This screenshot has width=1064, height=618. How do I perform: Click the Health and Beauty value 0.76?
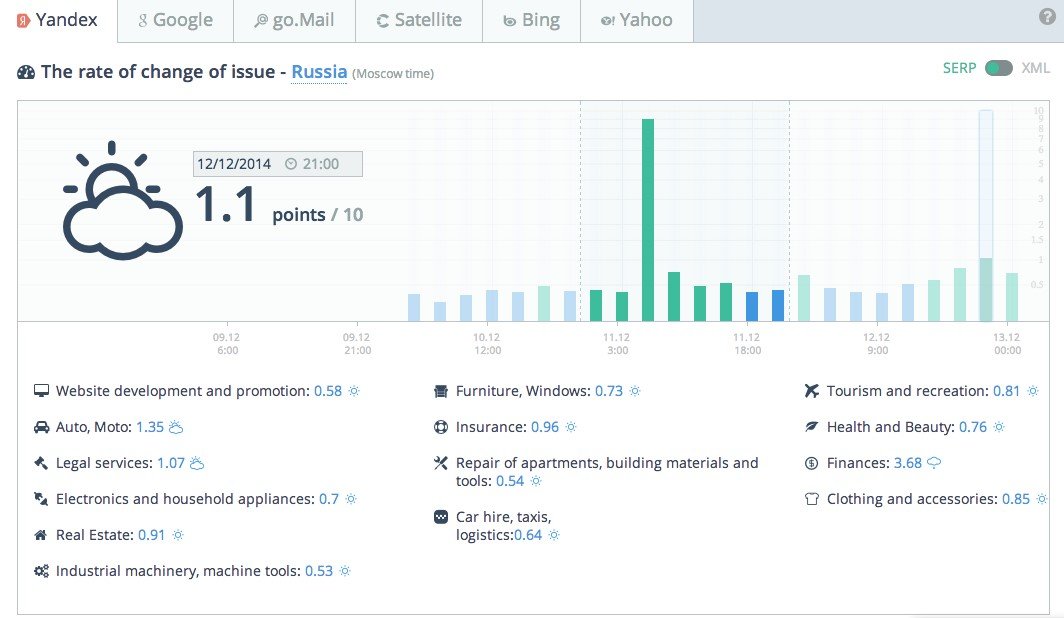coord(973,427)
